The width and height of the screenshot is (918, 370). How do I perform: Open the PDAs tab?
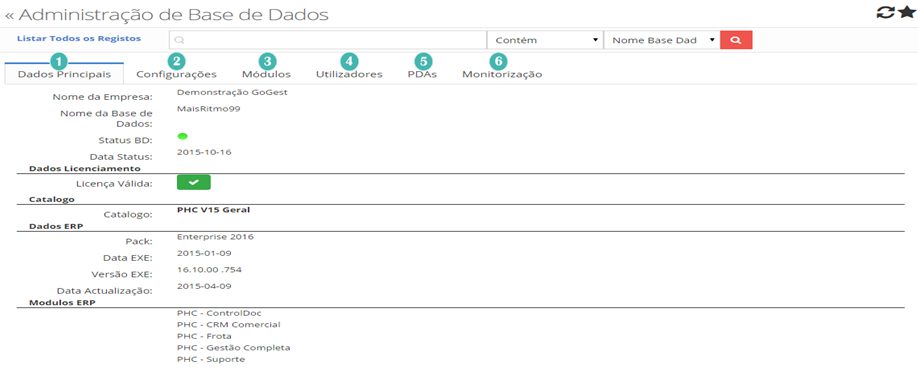422,74
